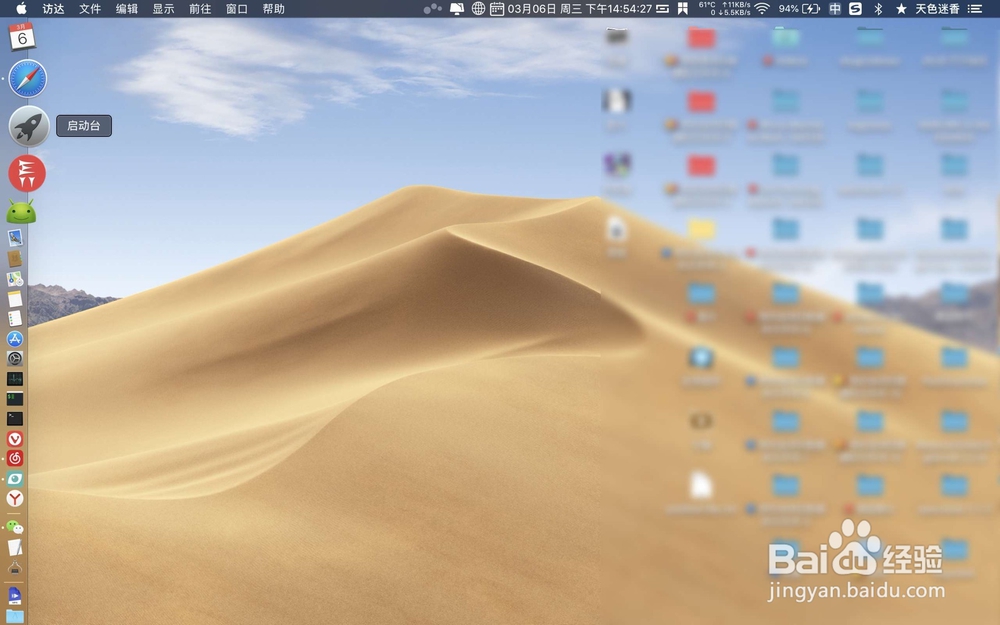Switch input method via the 中 indicator
Screen dimensions: 1000x625
pos(835,10)
